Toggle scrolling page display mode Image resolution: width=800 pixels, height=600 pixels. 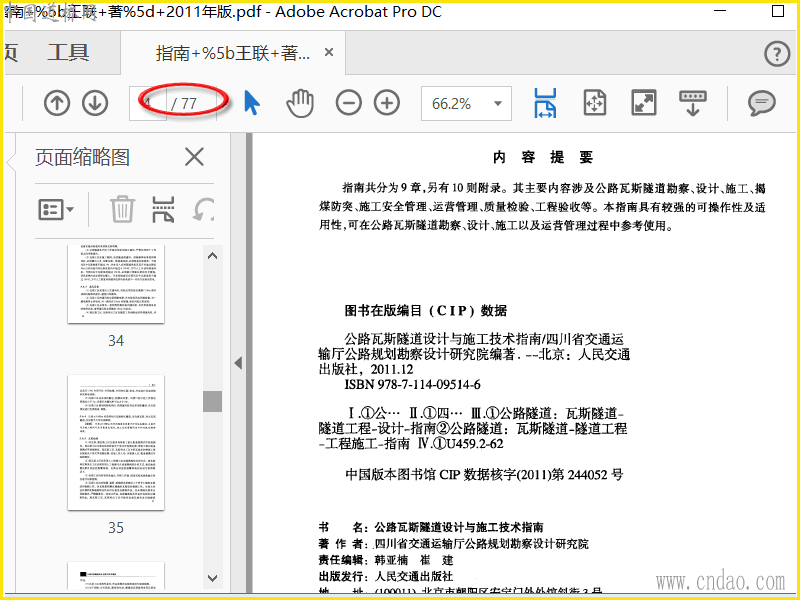(692, 103)
